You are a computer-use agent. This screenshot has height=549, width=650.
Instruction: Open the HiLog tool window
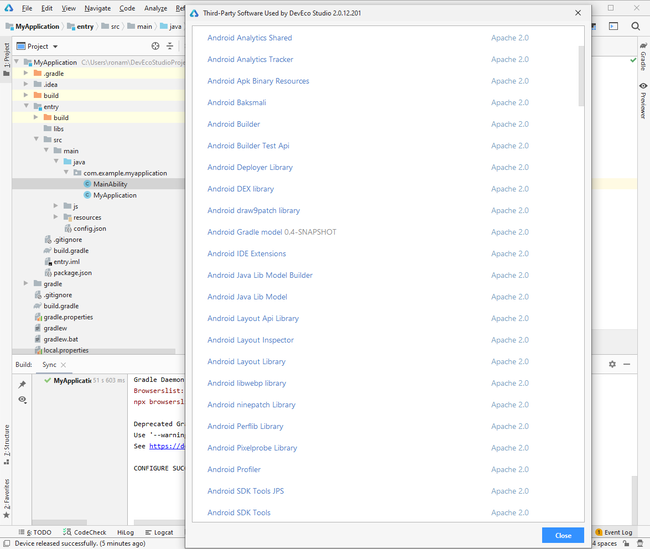[x=125, y=532]
